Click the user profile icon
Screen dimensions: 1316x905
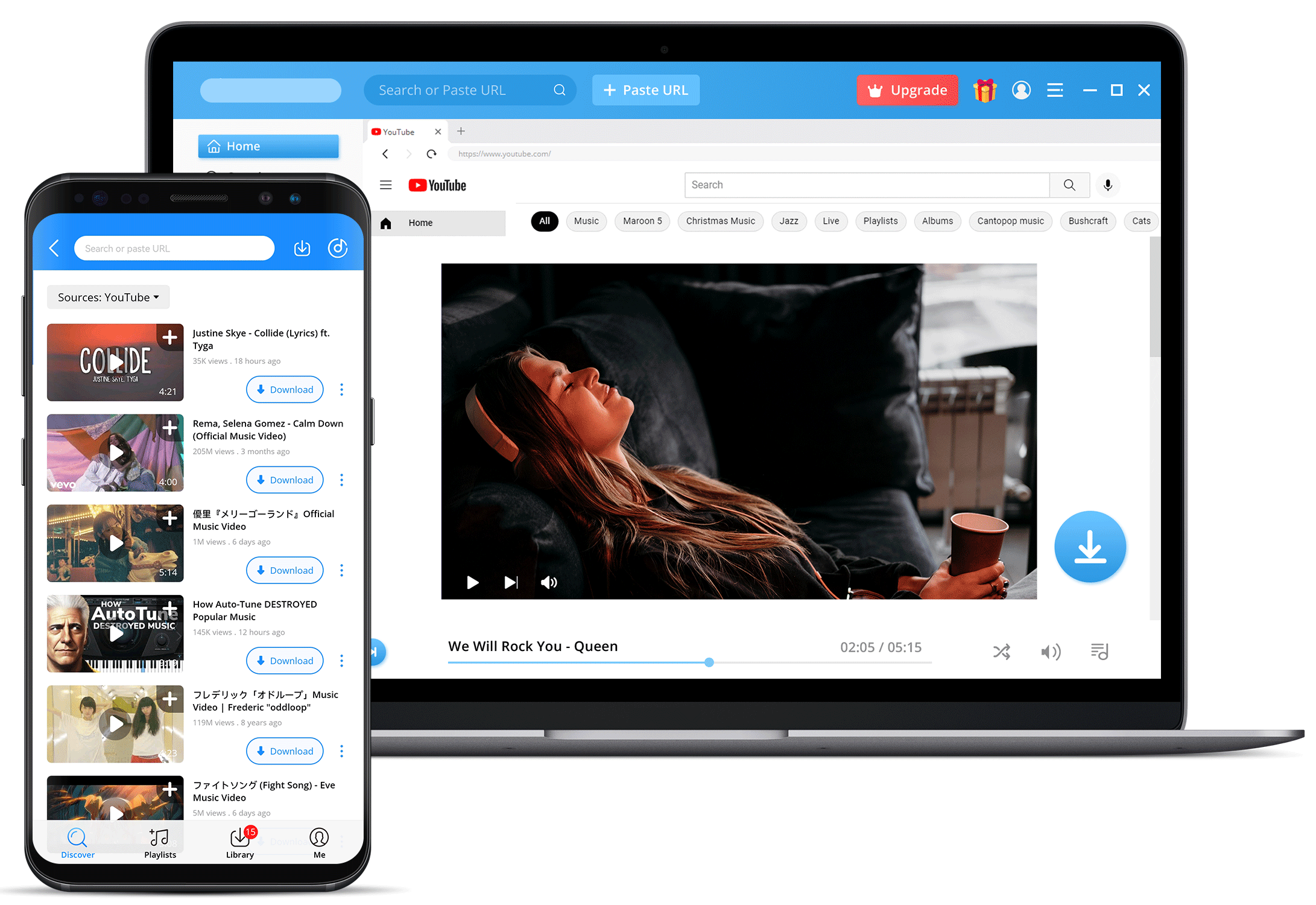1020,89
